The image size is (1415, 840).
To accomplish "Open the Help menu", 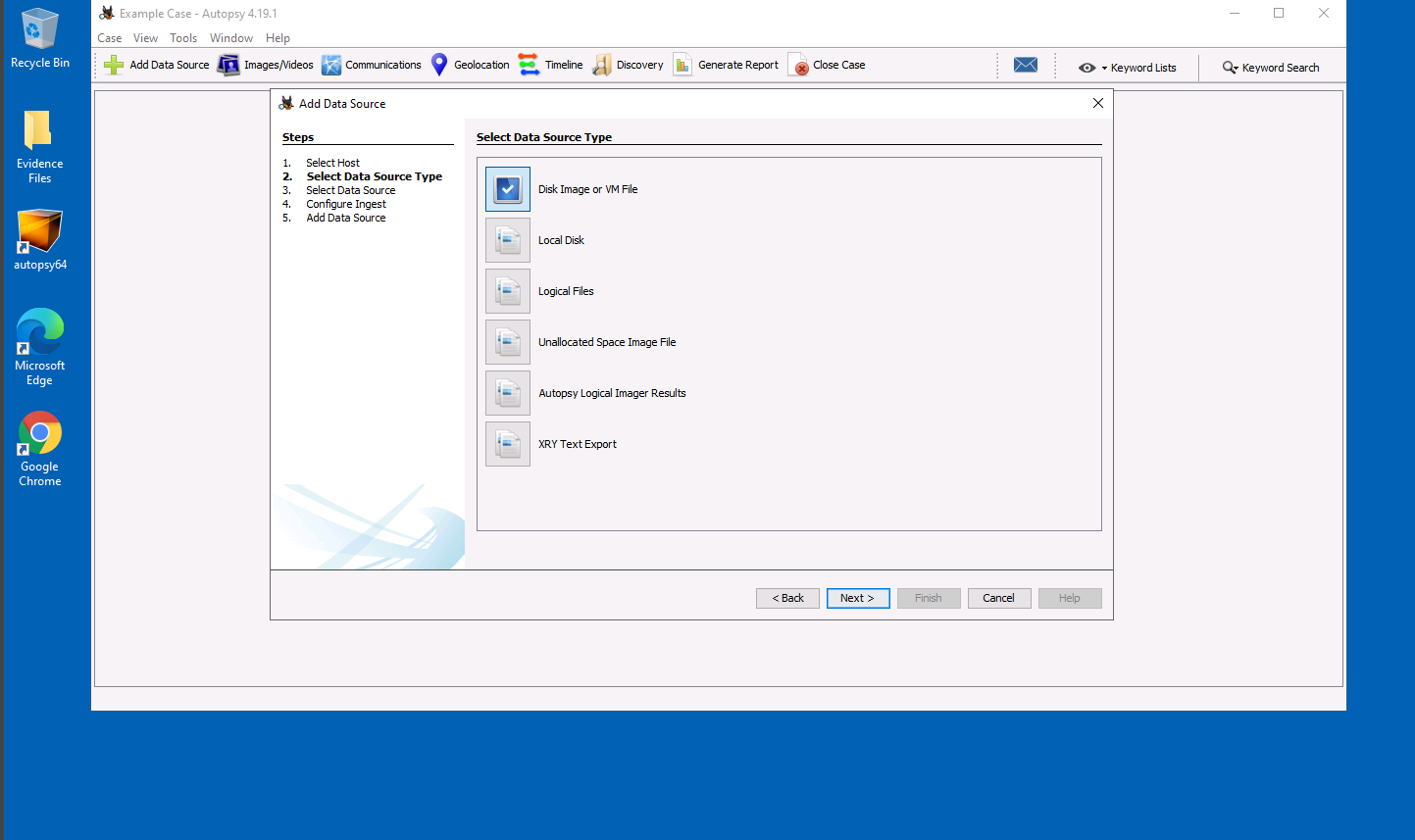I will pos(278,38).
